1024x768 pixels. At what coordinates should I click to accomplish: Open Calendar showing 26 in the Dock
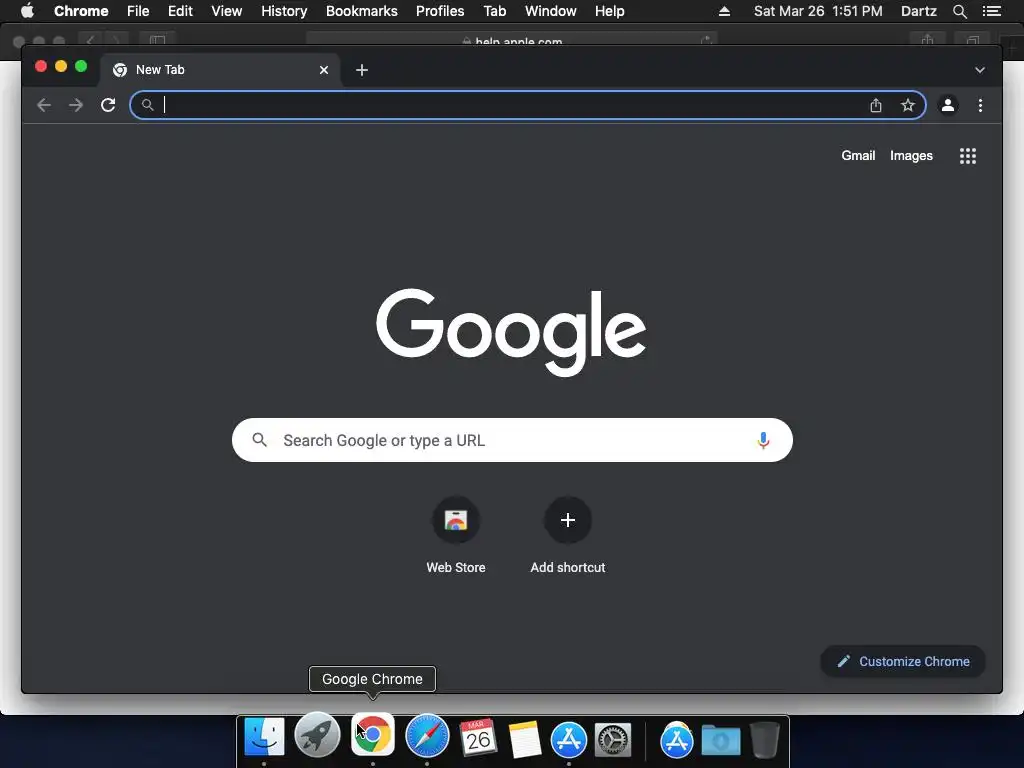pyautogui.click(x=479, y=738)
